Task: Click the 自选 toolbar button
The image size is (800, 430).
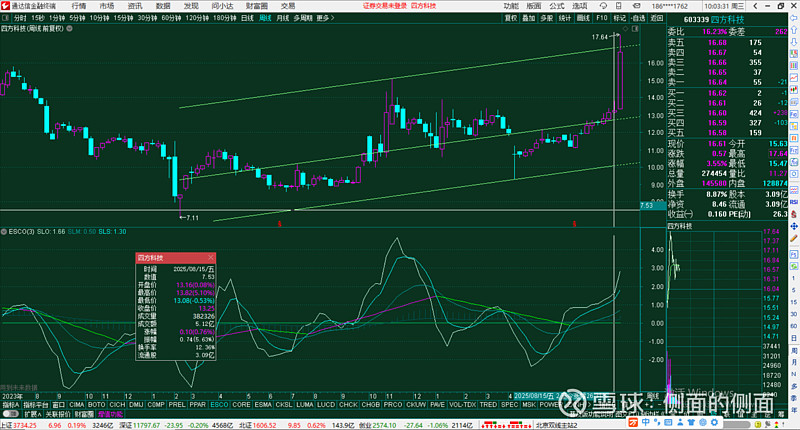Action: 638,18
